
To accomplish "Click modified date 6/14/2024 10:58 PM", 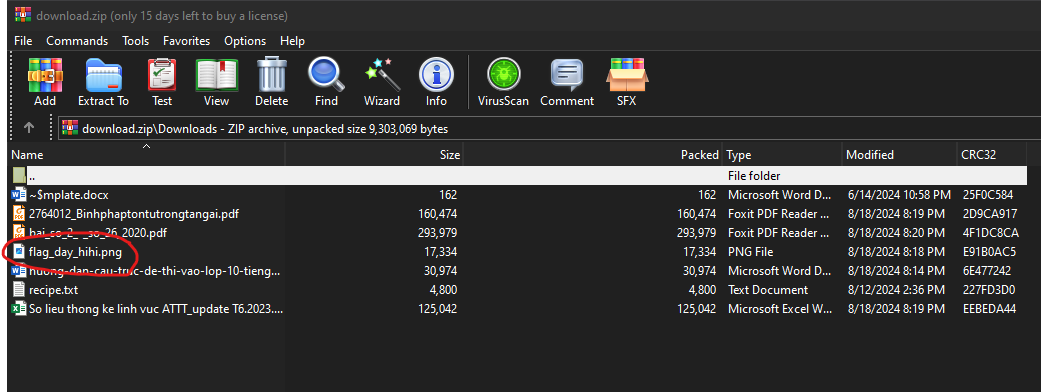I will 900,195.
